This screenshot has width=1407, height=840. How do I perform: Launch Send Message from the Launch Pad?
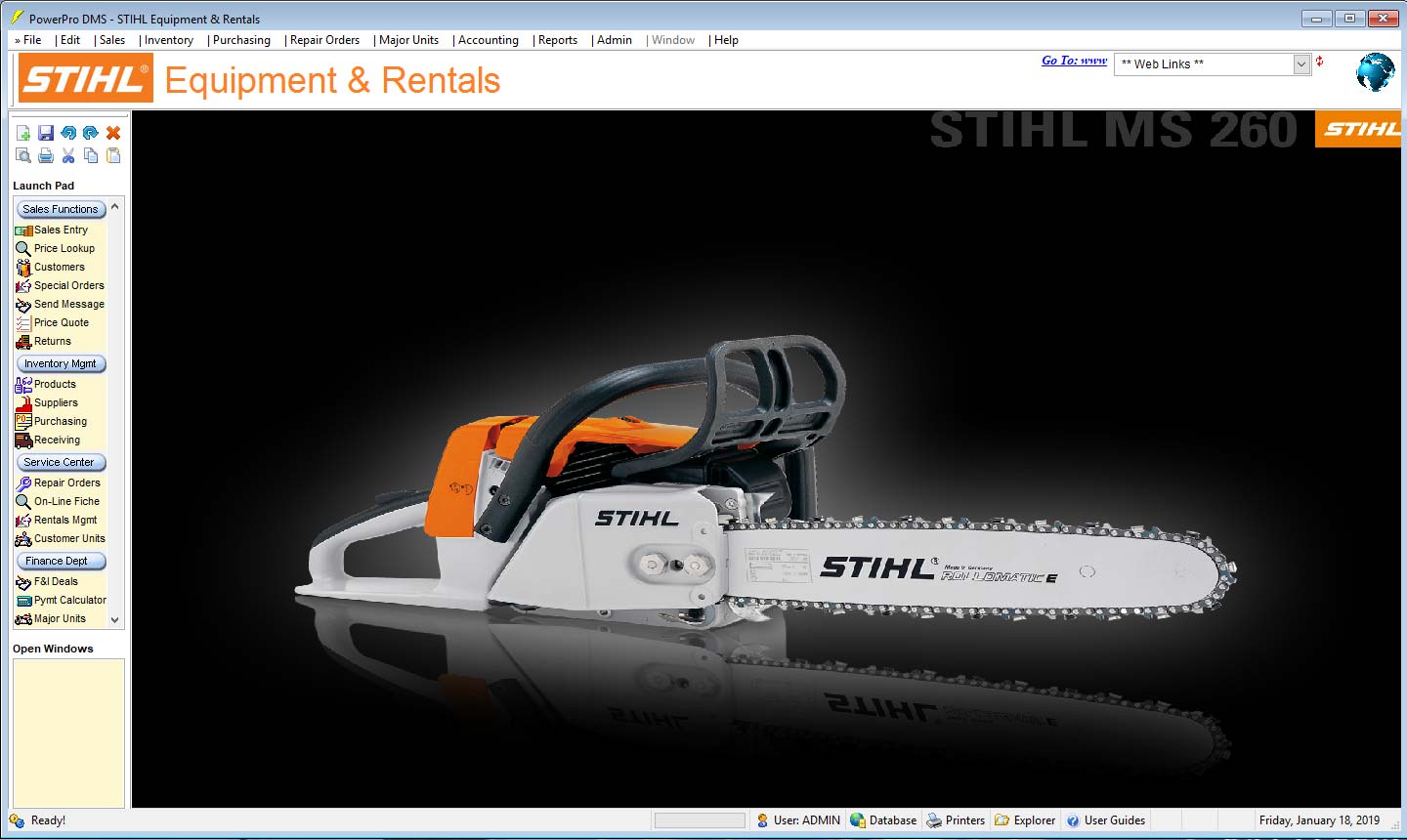pos(61,304)
